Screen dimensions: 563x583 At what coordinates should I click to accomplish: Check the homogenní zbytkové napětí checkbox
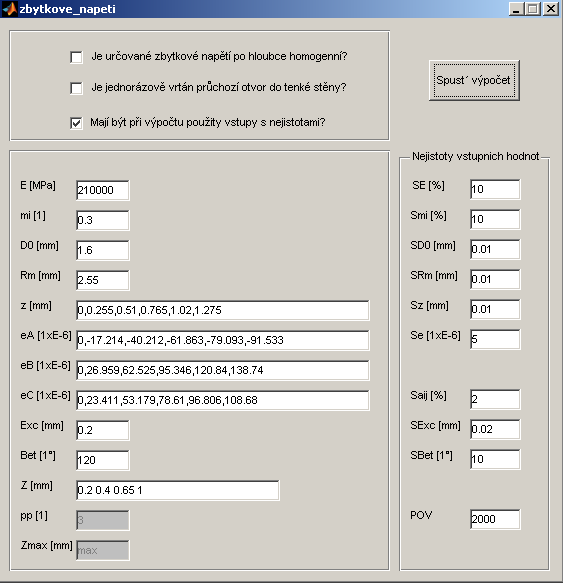point(76,57)
